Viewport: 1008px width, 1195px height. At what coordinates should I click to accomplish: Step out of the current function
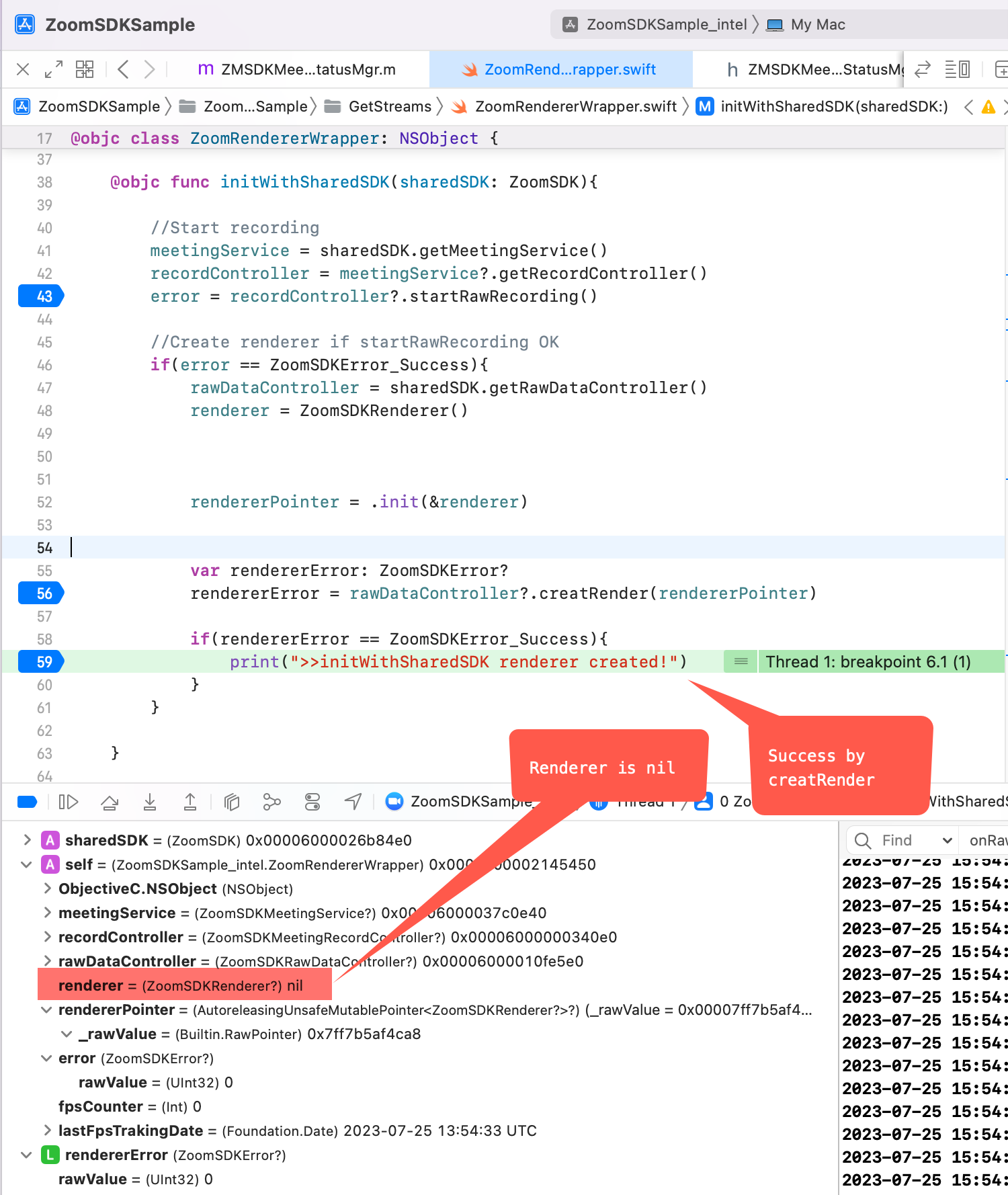pyautogui.click(x=190, y=802)
